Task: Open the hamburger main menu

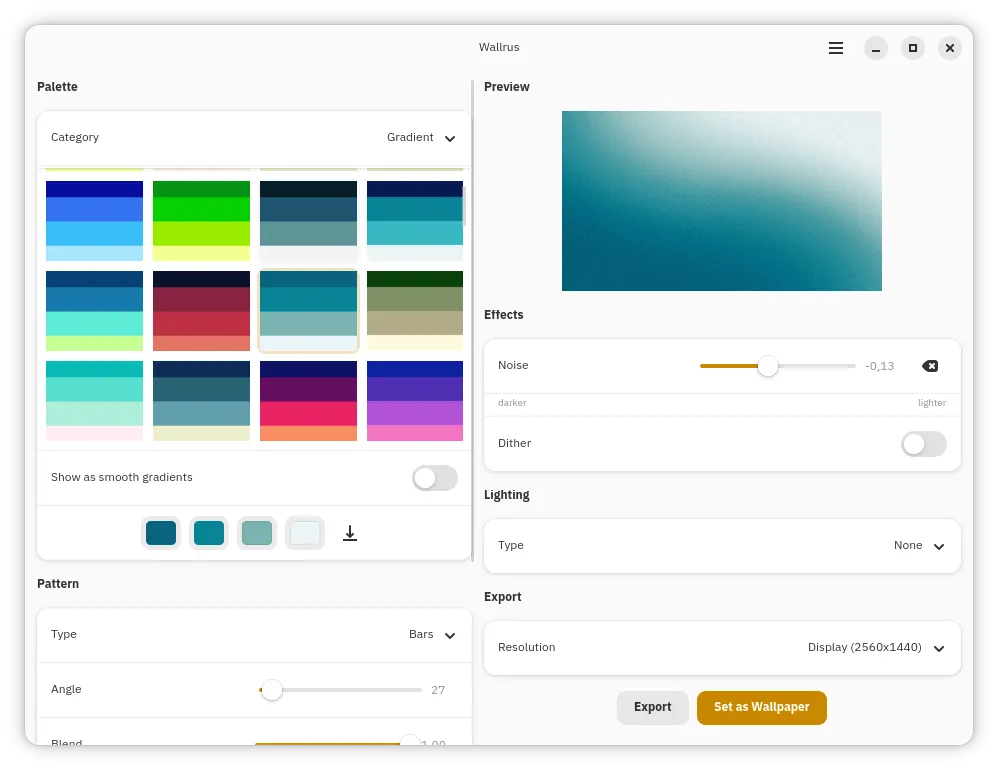Action: tap(836, 48)
